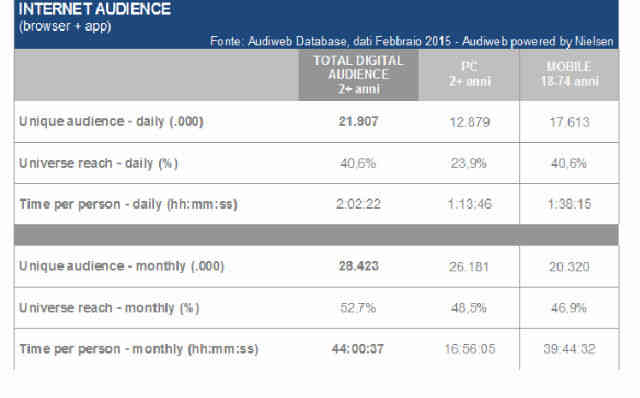
Task: Click the 21.907 daily total audience value
Action: 358,122
